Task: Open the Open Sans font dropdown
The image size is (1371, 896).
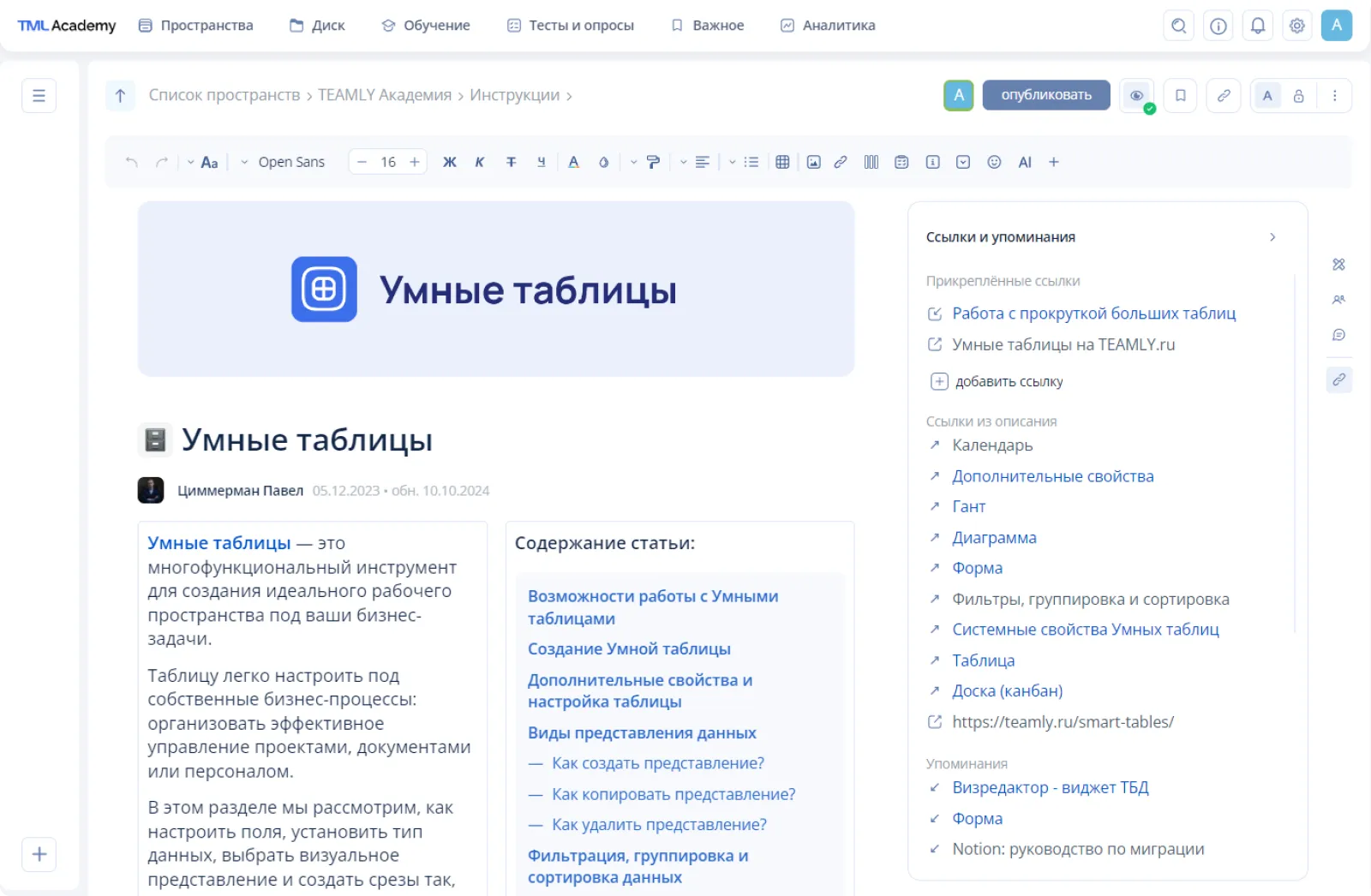Action: (x=283, y=162)
